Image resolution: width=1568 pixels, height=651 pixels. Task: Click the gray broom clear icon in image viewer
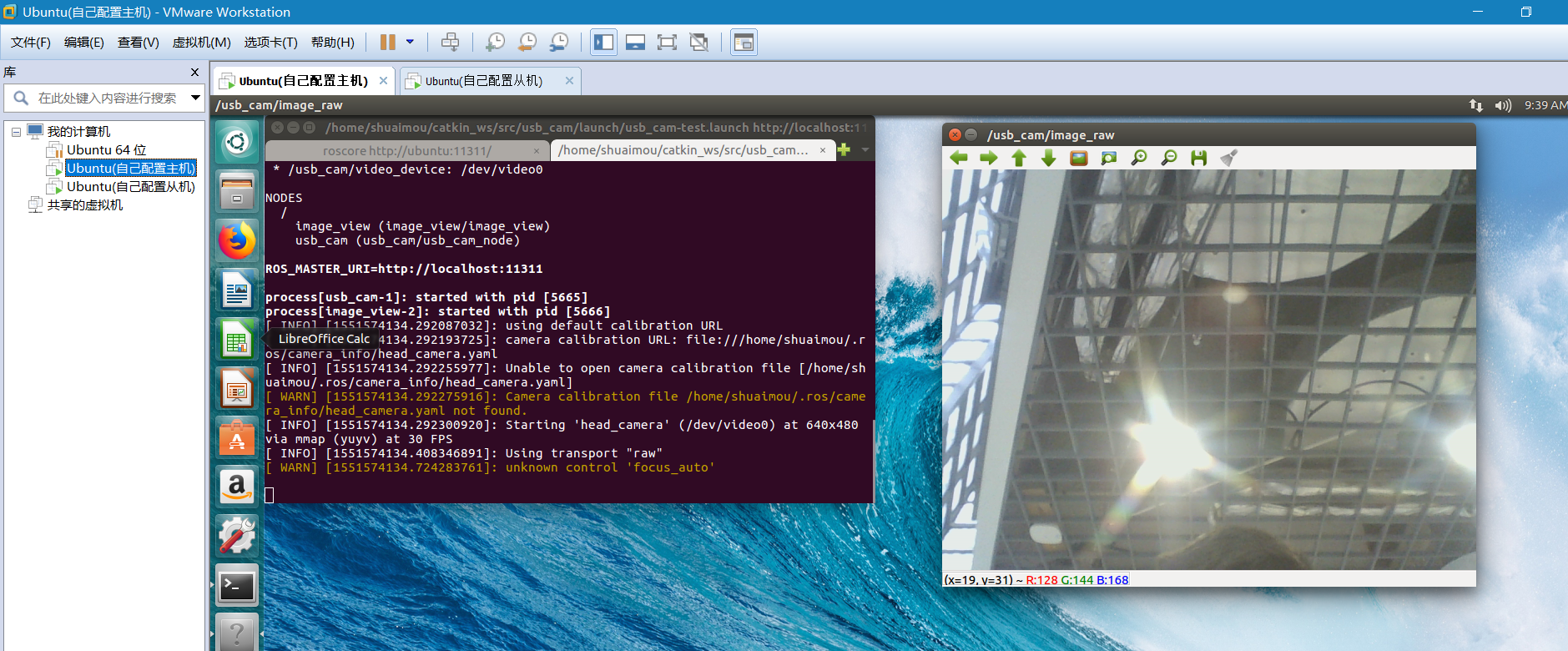[x=1228, y=158]
